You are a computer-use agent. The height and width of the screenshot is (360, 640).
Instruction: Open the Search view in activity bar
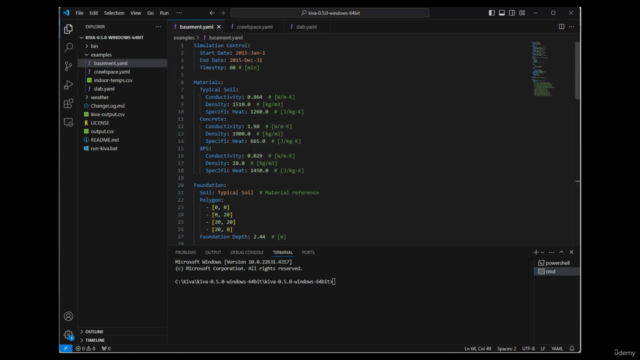68,47
